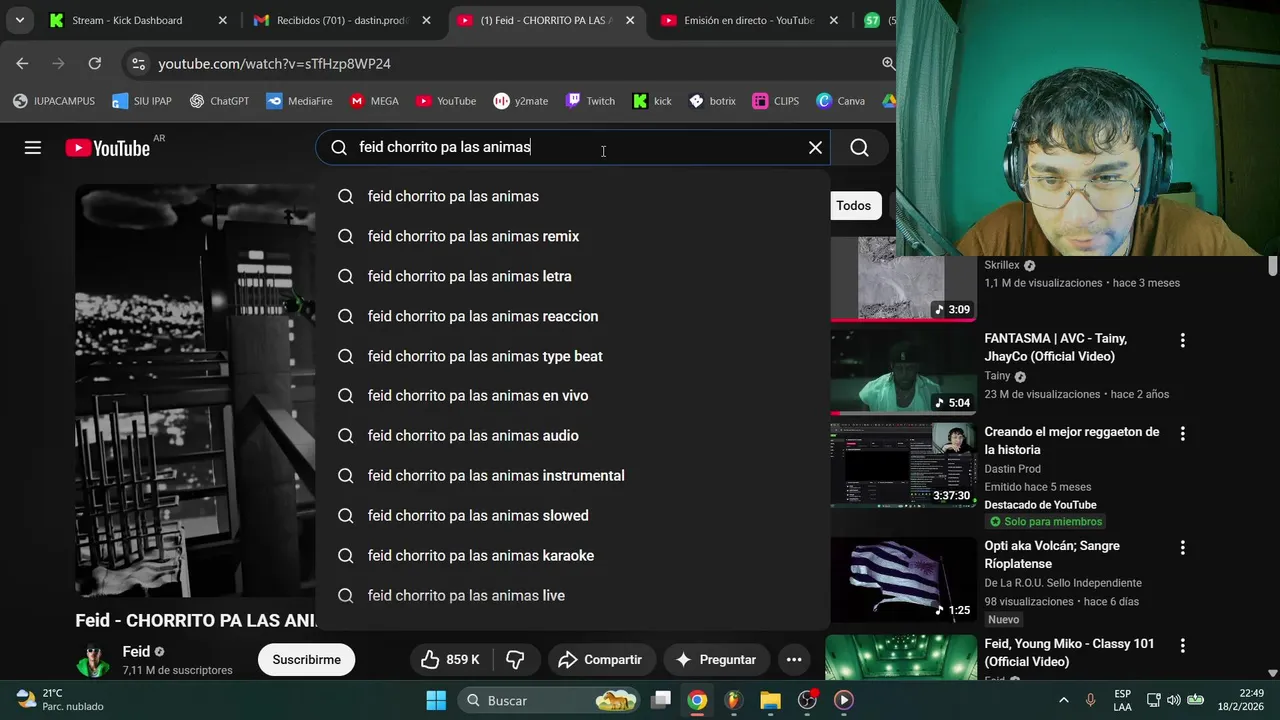
Task: Open the y2mate bookmark
Action: (x=521, y=101)
